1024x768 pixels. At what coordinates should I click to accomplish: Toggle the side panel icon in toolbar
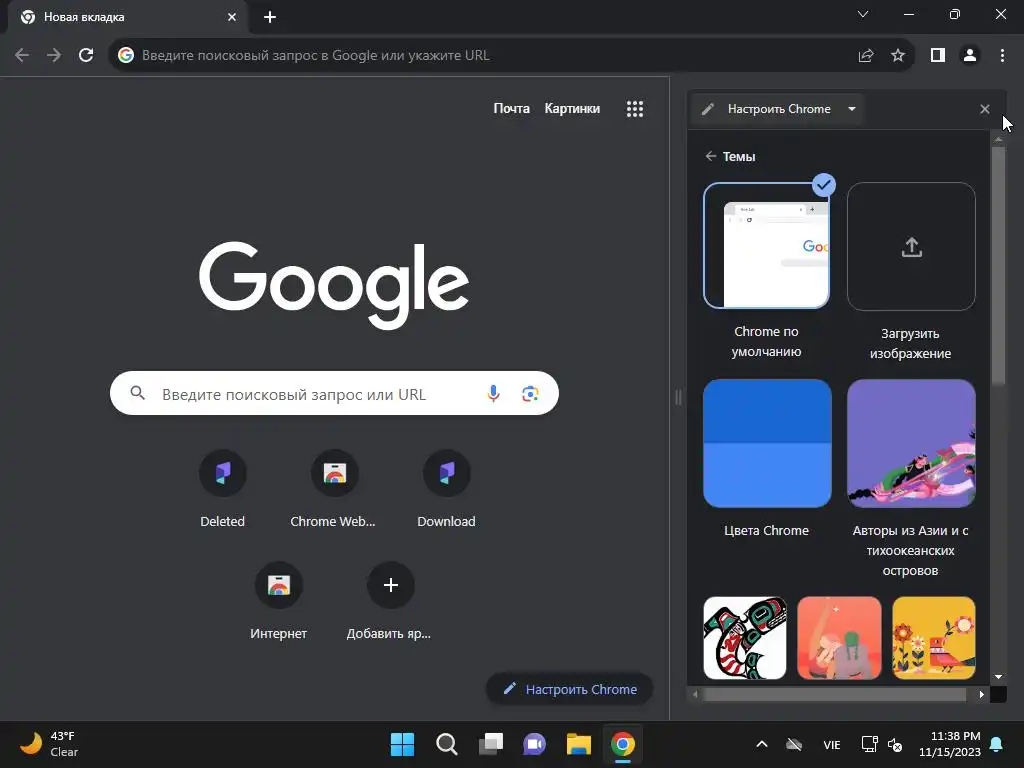[x=938, y=56]
